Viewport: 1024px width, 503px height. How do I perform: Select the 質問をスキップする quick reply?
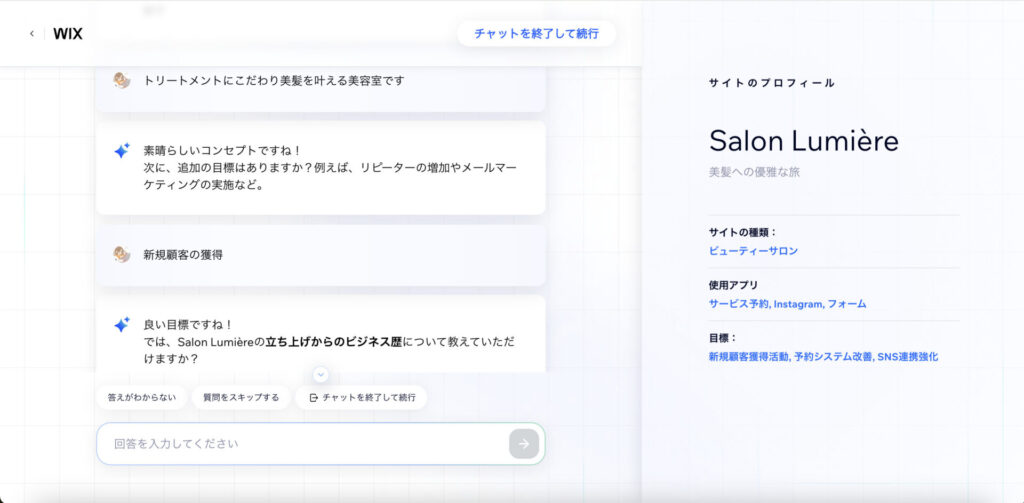[x=241, y=397]
